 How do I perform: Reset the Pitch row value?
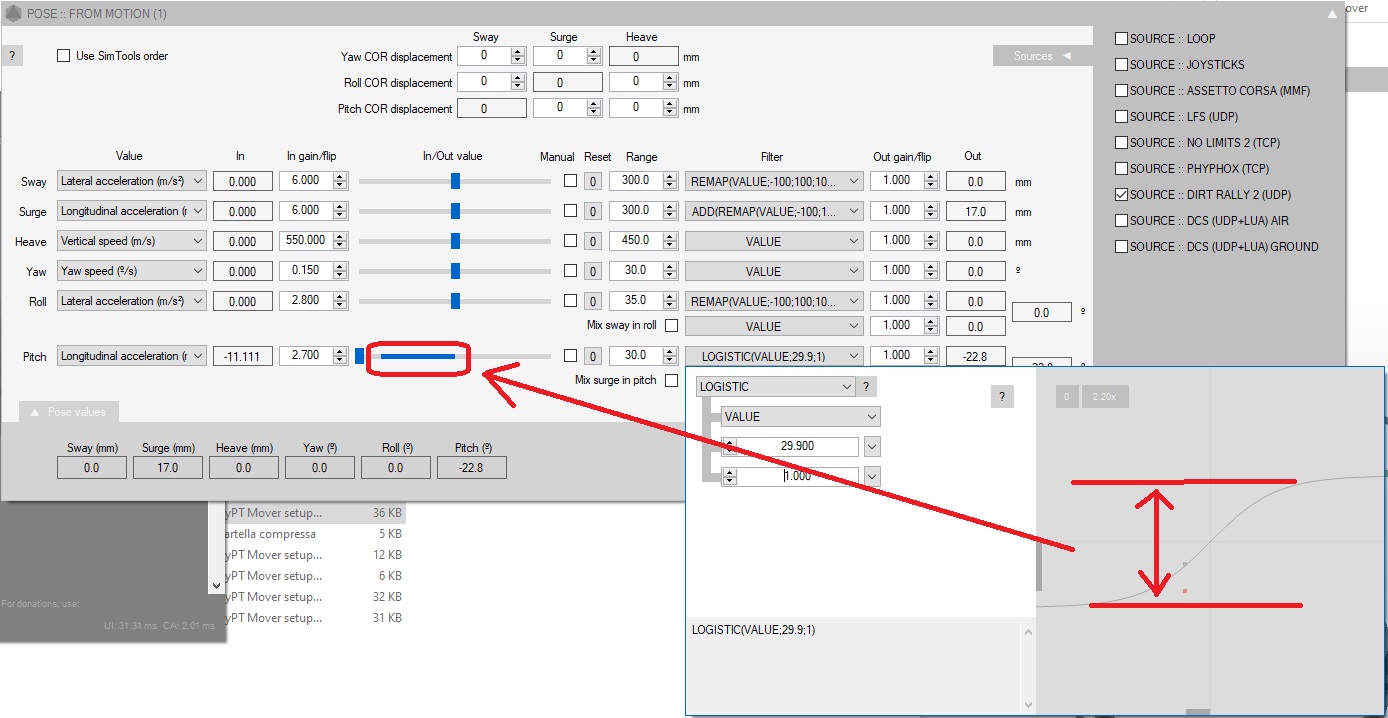click(x=593, y=356)
